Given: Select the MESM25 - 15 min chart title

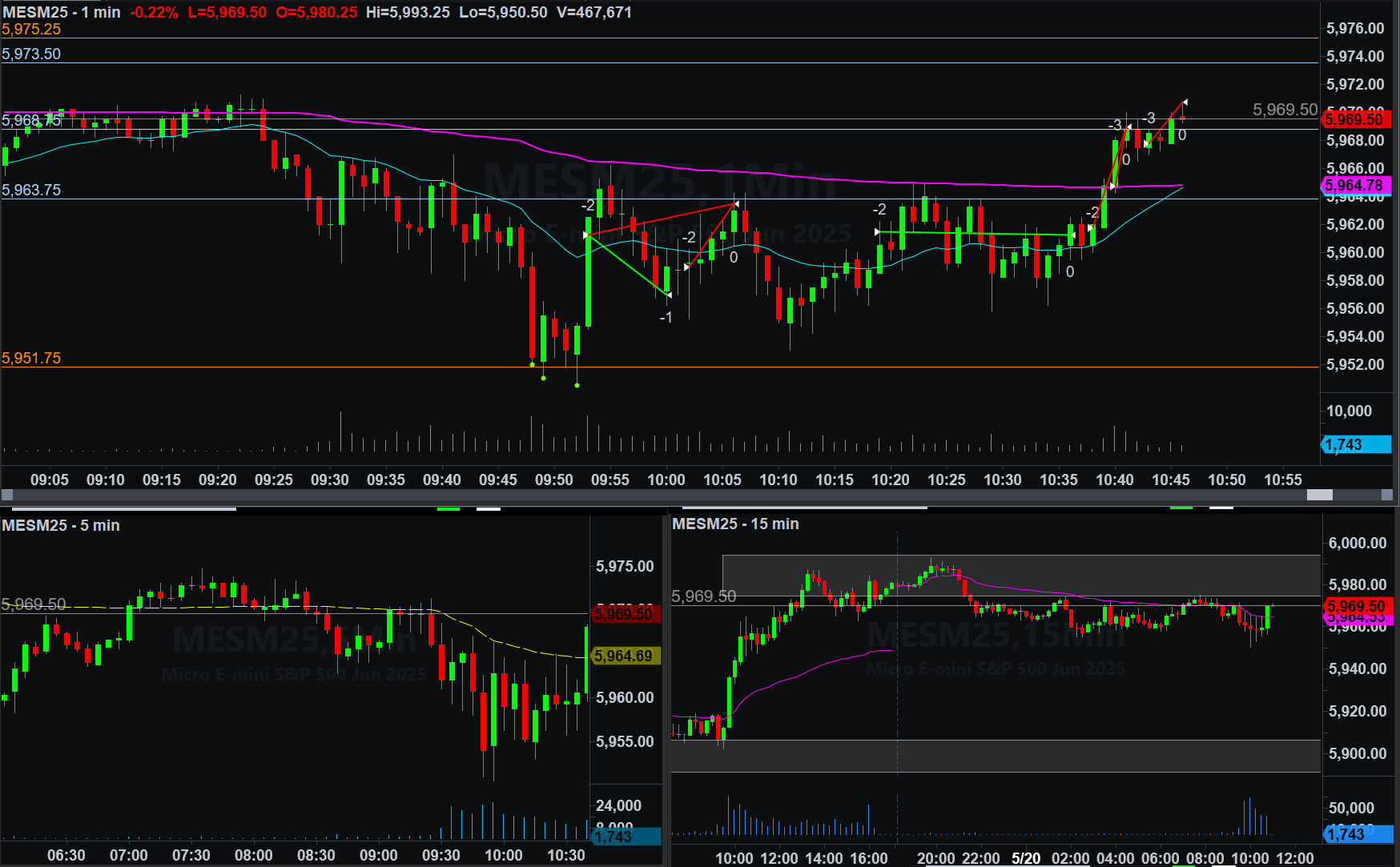Looking at the screenshot, I should (735, 524).
